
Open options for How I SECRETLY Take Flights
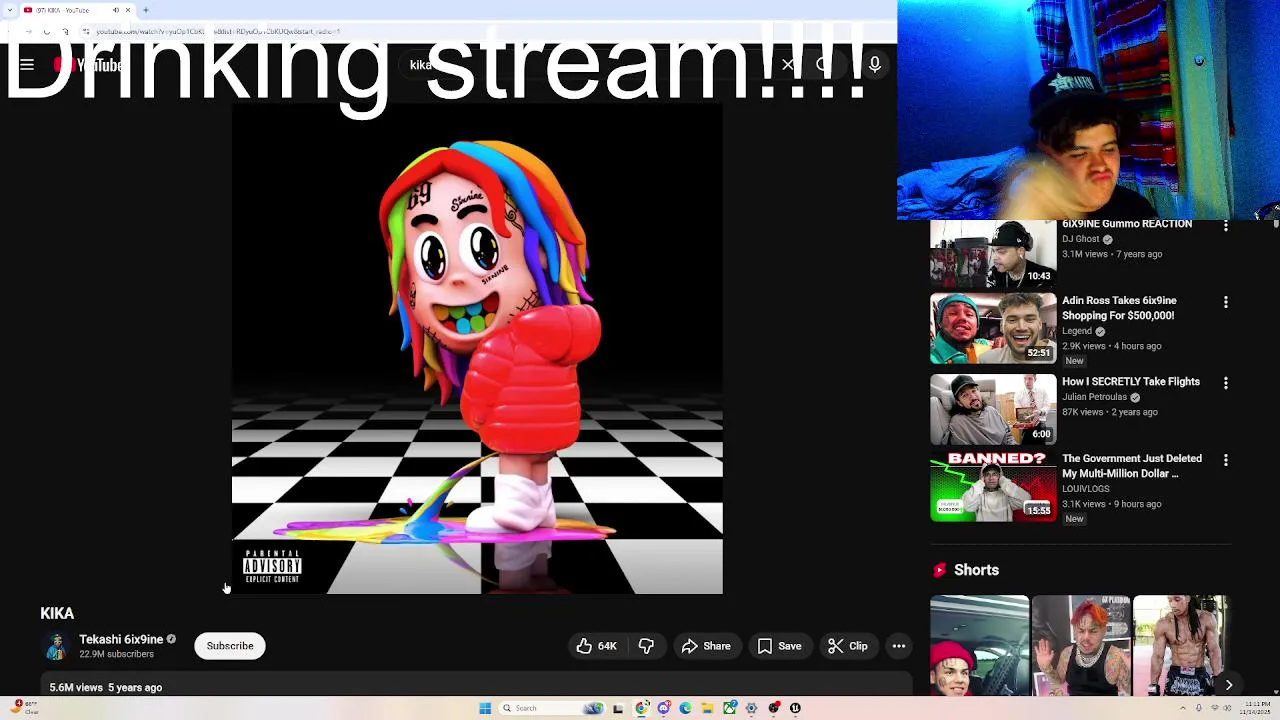[1226, 383]
